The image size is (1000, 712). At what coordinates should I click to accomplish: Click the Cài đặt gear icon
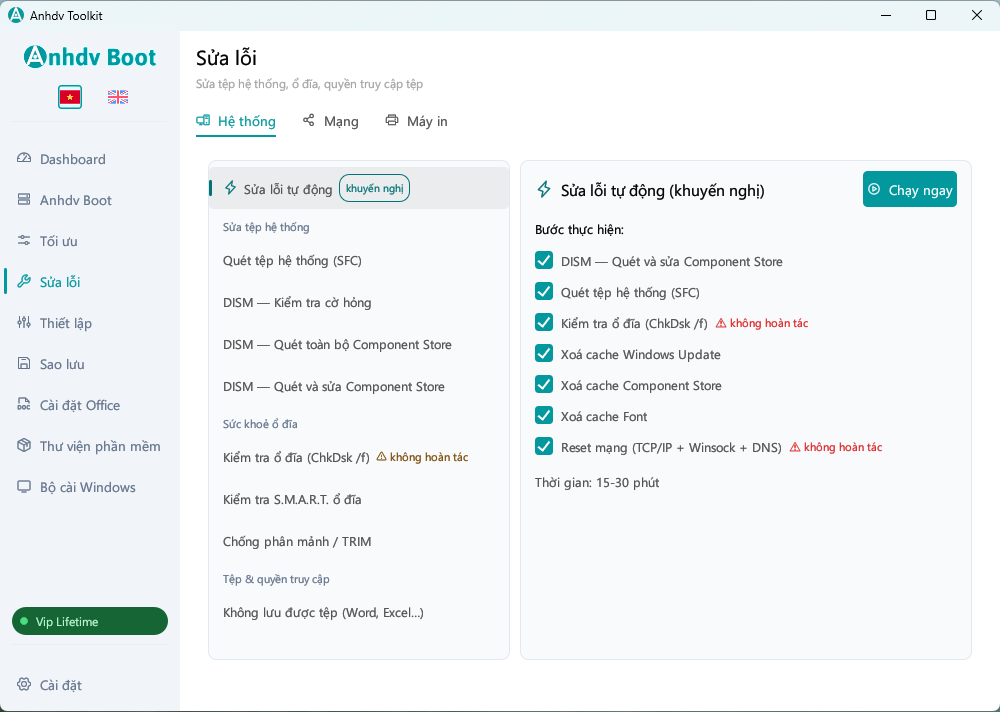pos(24,685)
